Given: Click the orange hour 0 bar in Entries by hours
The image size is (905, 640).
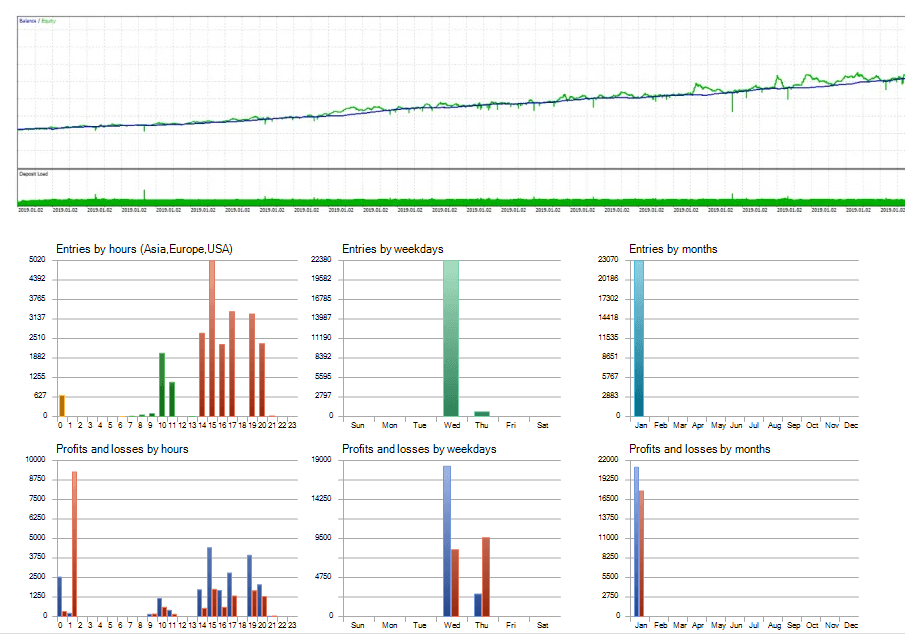Looking at the screenshot, I should pos(61,405).
